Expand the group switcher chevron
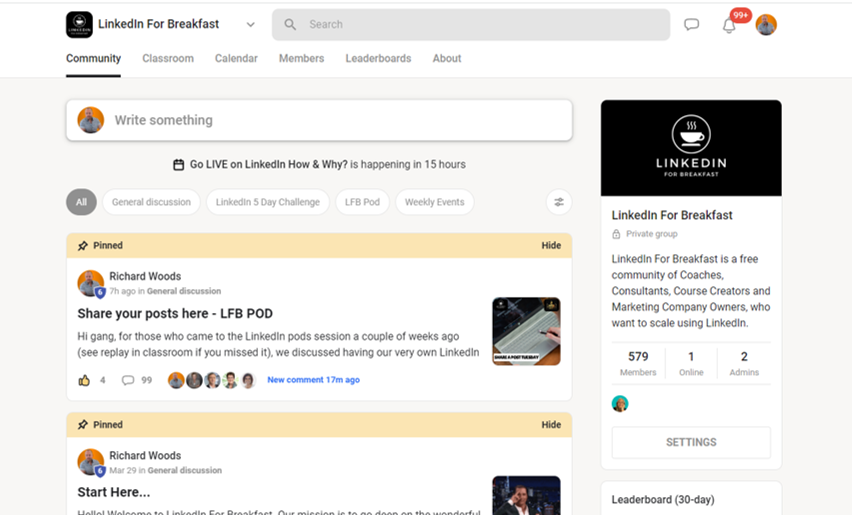This screenshot has height=515, width=852. (250, 24)
